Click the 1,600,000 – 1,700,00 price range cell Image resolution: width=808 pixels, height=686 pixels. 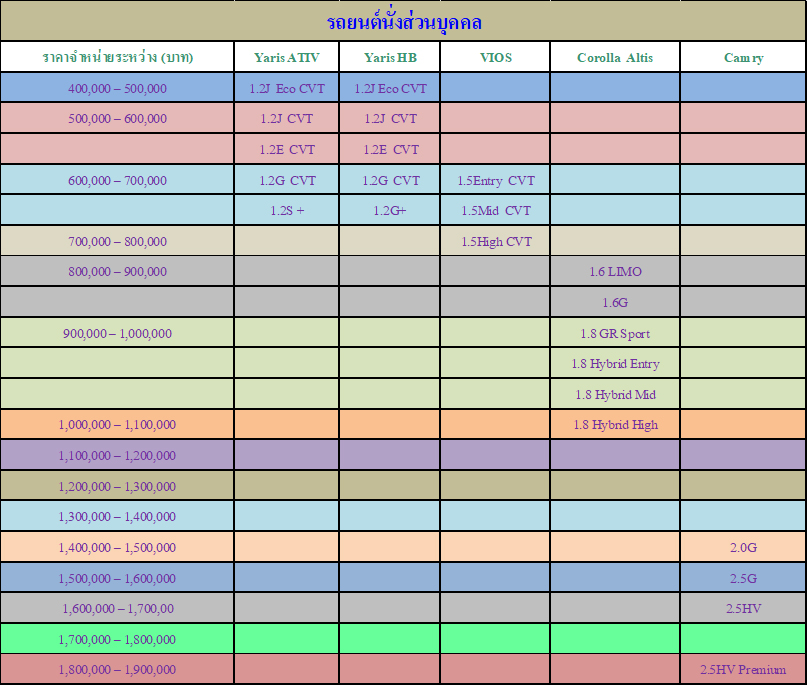(x=117, y=608)
